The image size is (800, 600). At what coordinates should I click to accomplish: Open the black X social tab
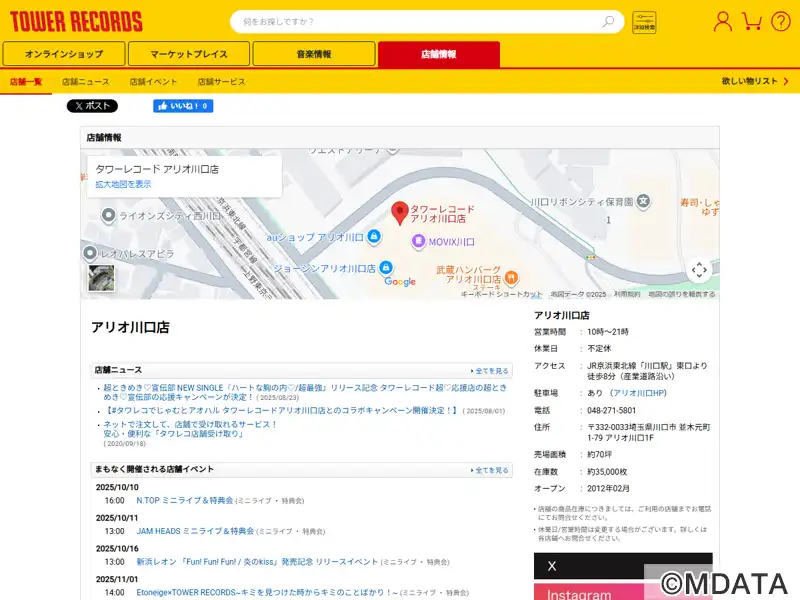click(x=622, y=566)
